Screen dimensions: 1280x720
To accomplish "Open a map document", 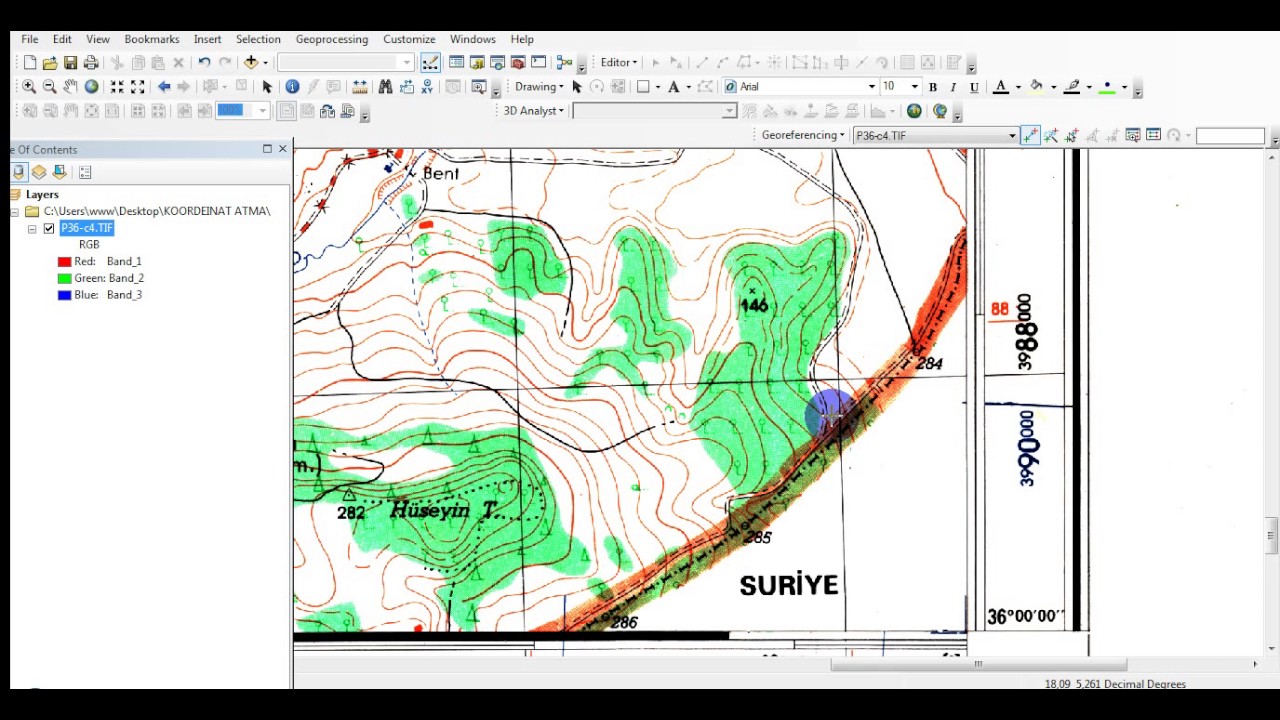I will (x=50, y=63).
